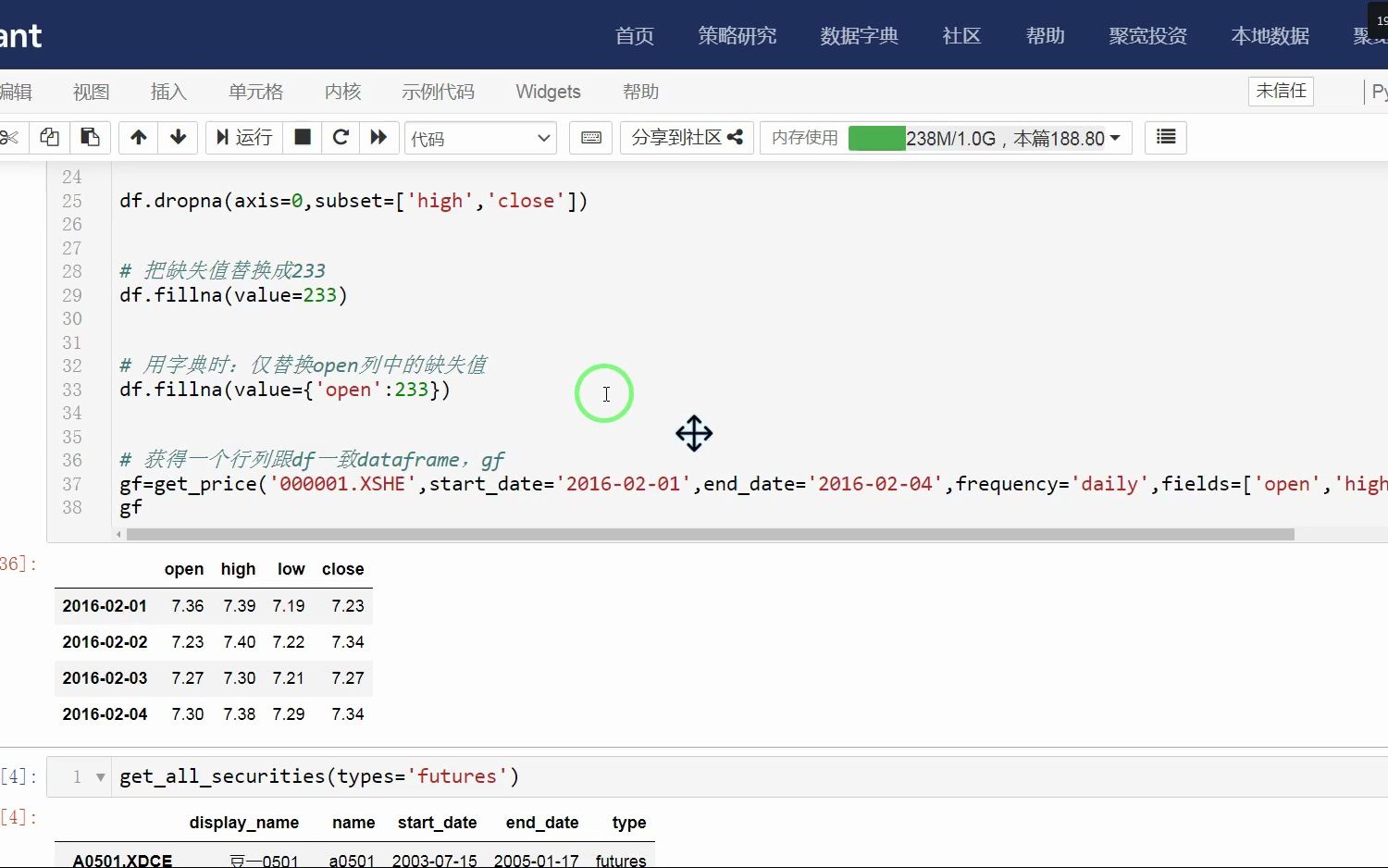The height and width of the screenshot is (868, 1388).
Task: Open 策略研究 in top navigation
Action: pos(737,36)
